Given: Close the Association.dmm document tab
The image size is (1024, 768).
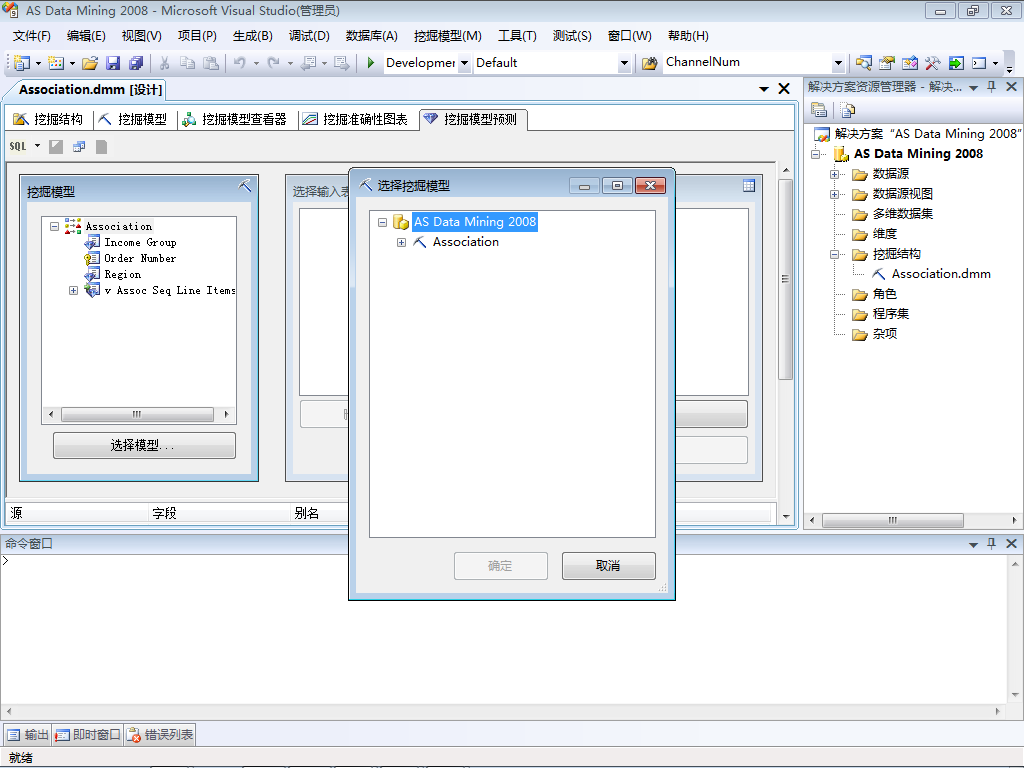Looking at the screenshot, I should click(x=784, y=89).
